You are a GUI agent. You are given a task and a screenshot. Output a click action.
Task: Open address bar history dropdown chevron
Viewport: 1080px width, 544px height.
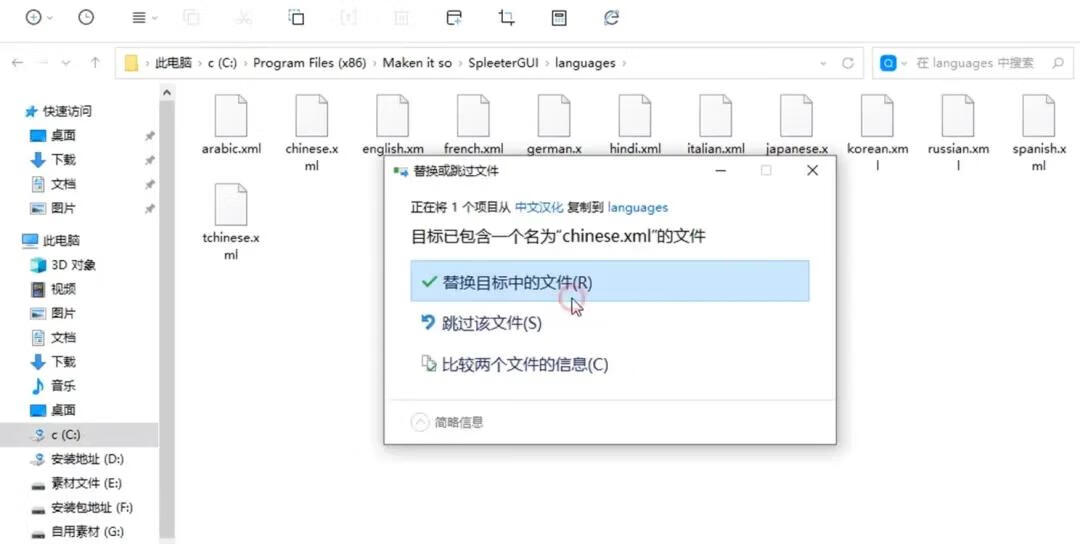tap(823, 63)
